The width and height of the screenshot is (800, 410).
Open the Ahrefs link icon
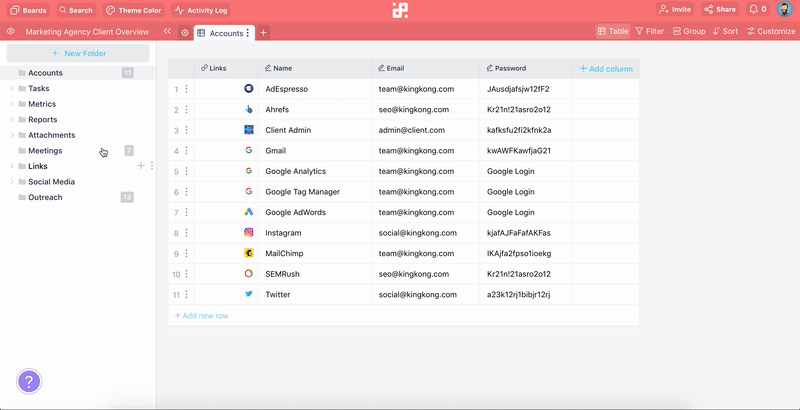coord(248,109)
